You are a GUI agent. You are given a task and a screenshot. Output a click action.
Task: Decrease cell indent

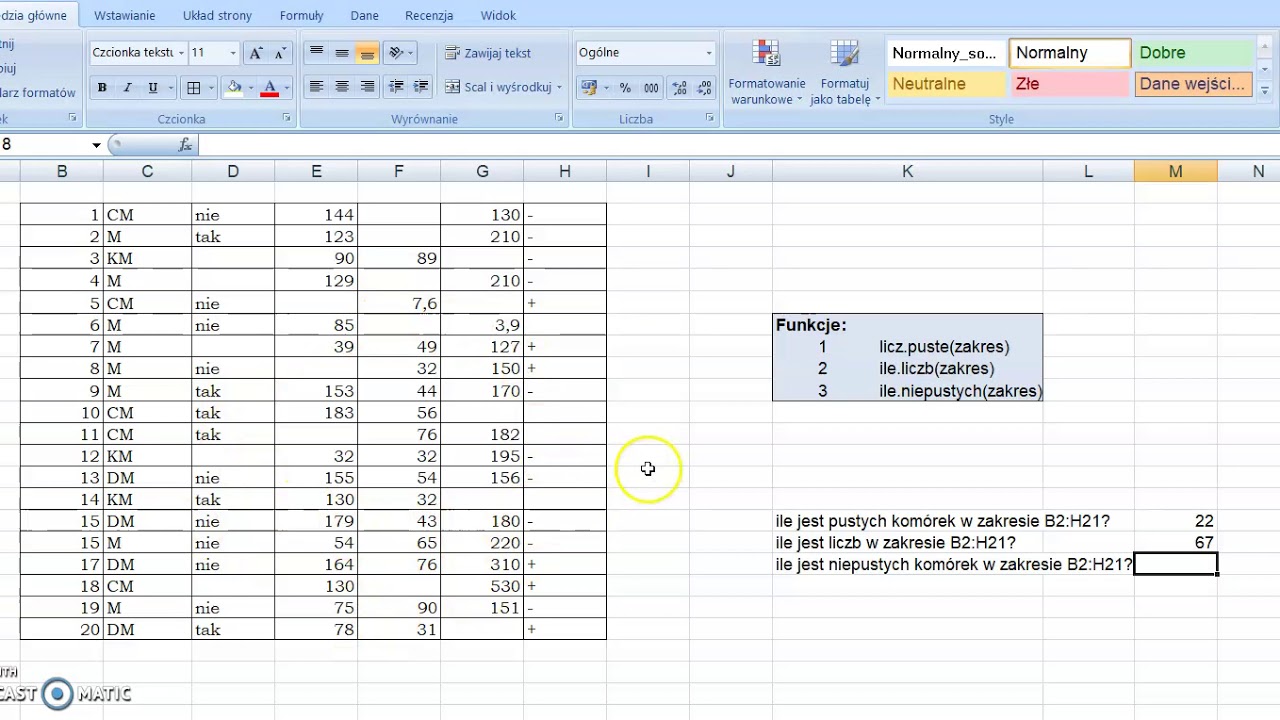tap(396, 87)
